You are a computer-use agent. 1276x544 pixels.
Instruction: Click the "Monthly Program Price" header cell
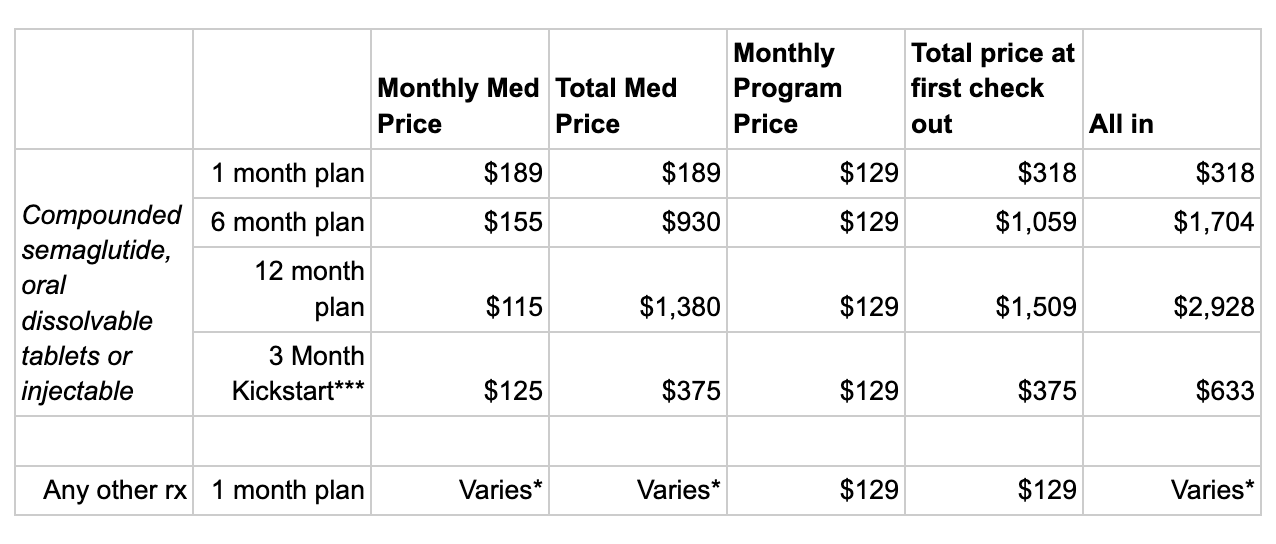788,88
